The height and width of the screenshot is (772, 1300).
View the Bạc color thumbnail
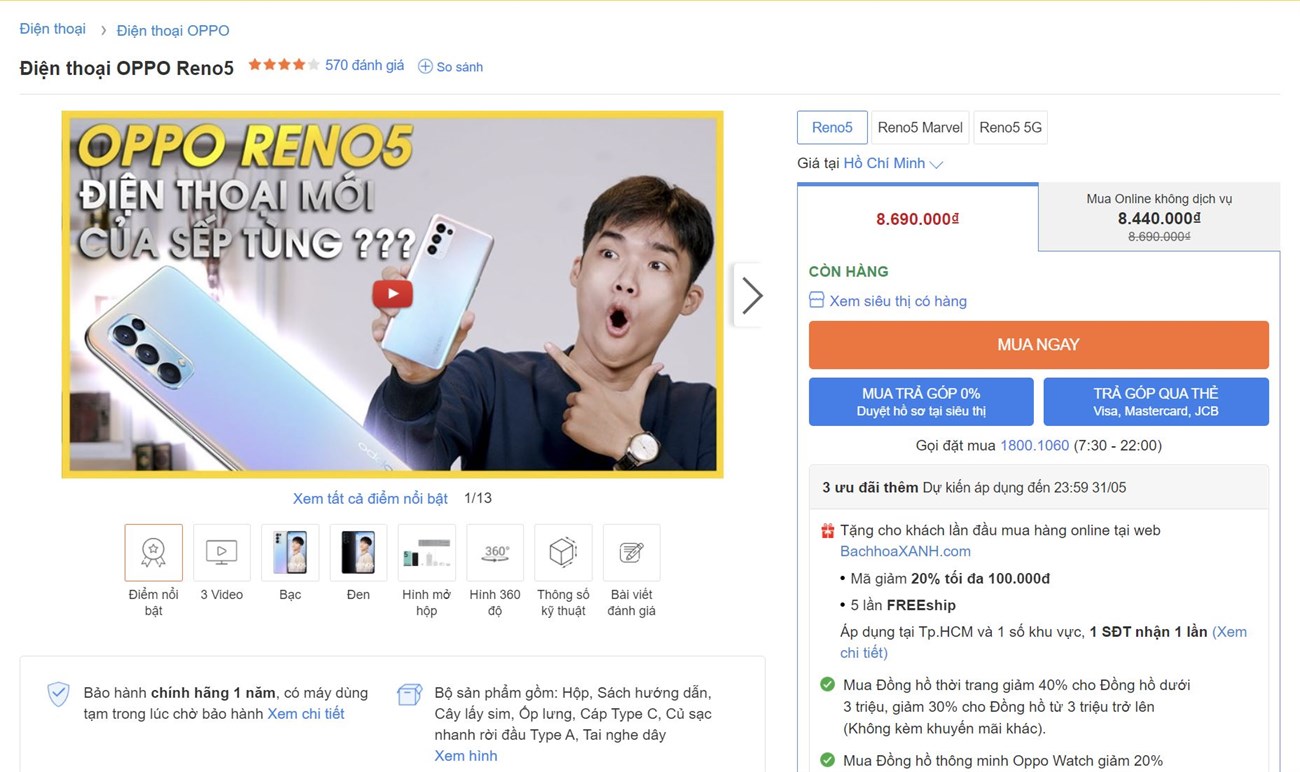pos(290,552)
